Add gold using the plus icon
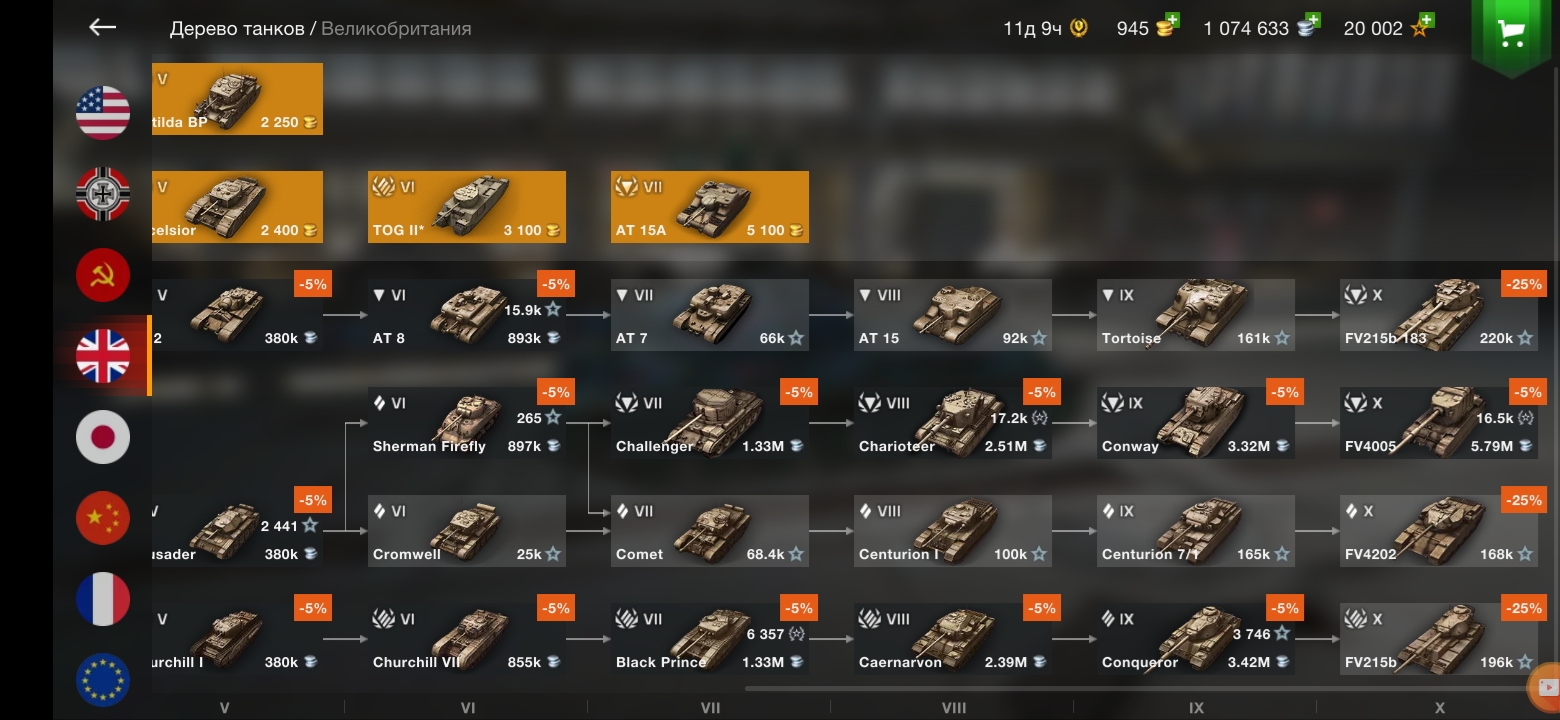This screenshot has width=1560, height=720. pos(1172,19)
